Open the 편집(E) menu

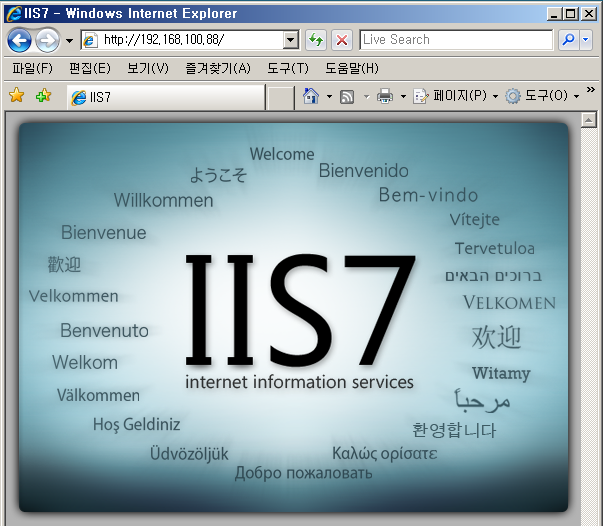click(x=90, y=68)
